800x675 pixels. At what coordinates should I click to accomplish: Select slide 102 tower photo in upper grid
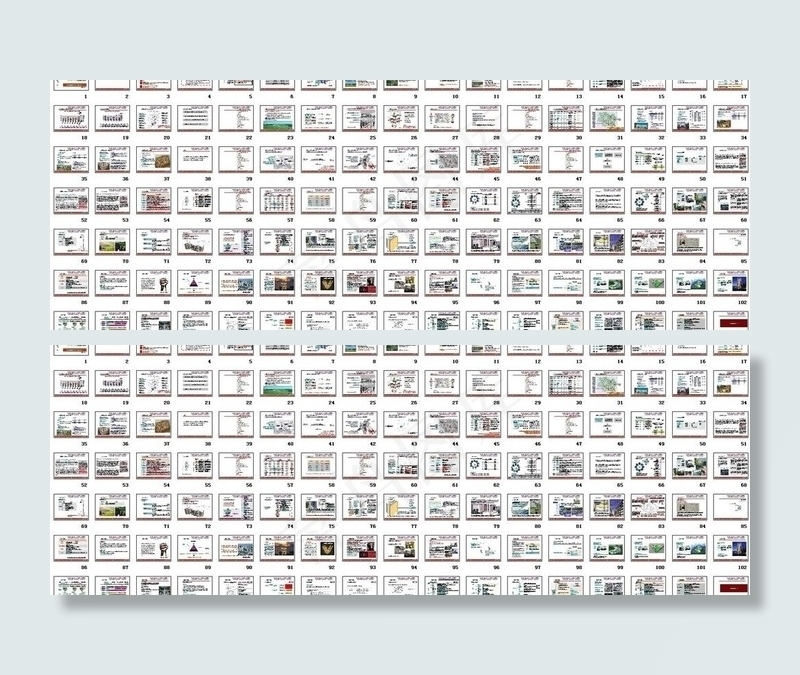(729, 282)
